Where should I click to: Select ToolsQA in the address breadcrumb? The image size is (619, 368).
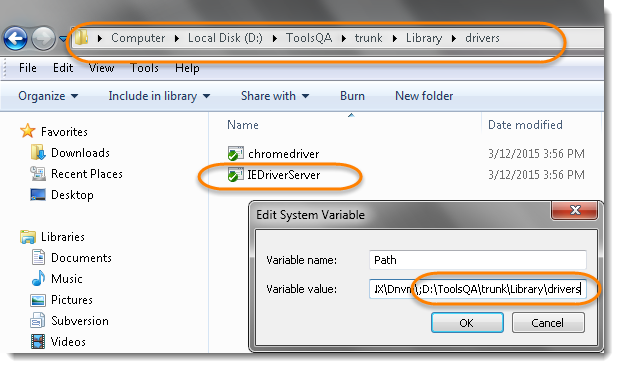(309, 38)
